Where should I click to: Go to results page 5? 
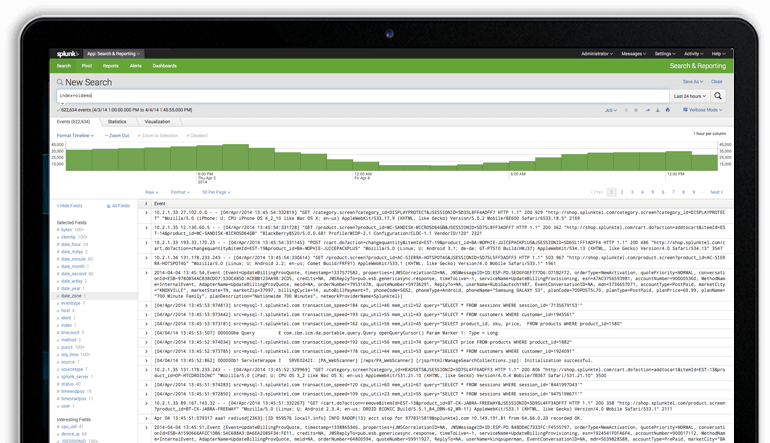(653, 192)
